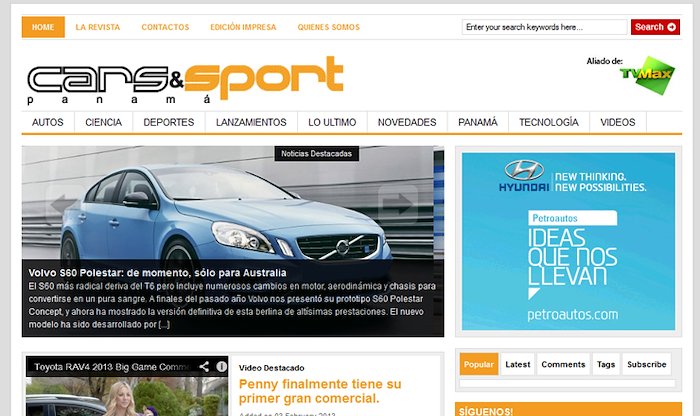Go to the La Revista page

pos(98,27)
